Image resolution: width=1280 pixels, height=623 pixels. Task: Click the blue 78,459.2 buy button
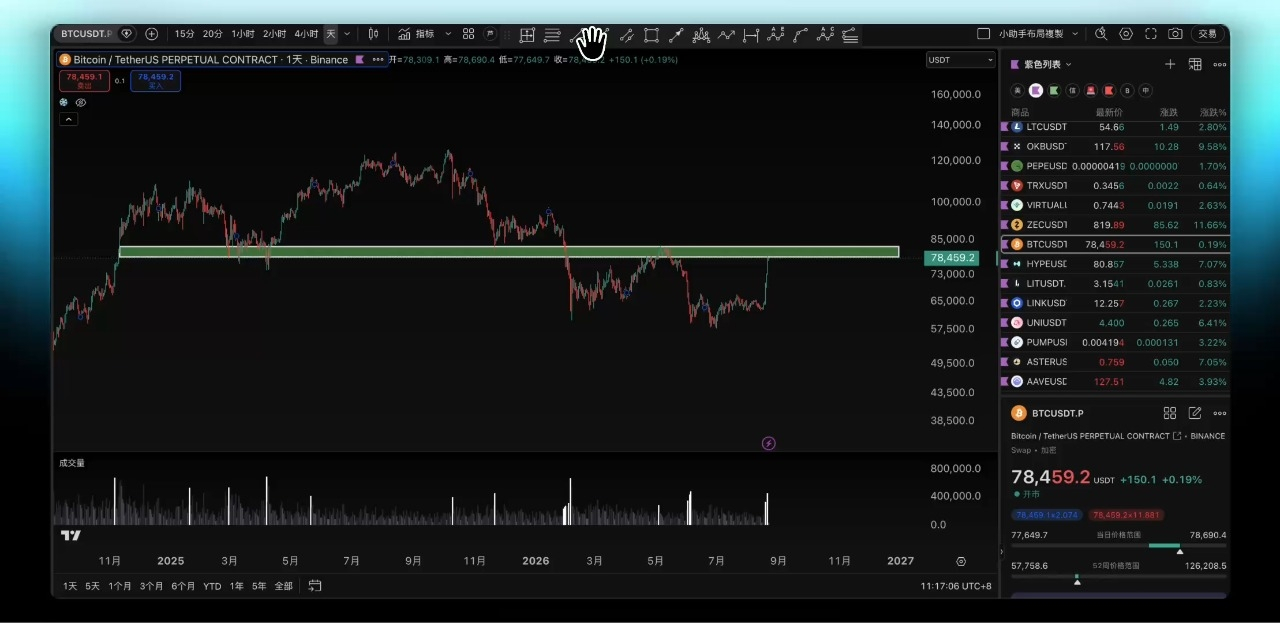155,81
